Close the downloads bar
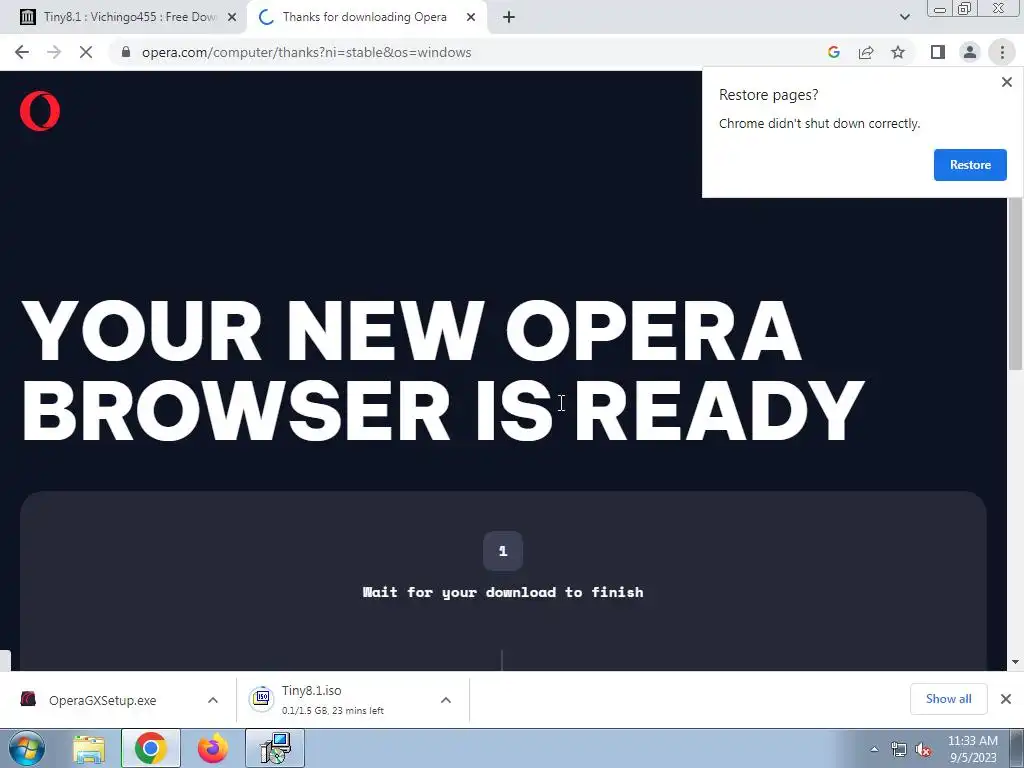The width and height of the screenshot is (1024, 768). click(x=1006, y=699)
